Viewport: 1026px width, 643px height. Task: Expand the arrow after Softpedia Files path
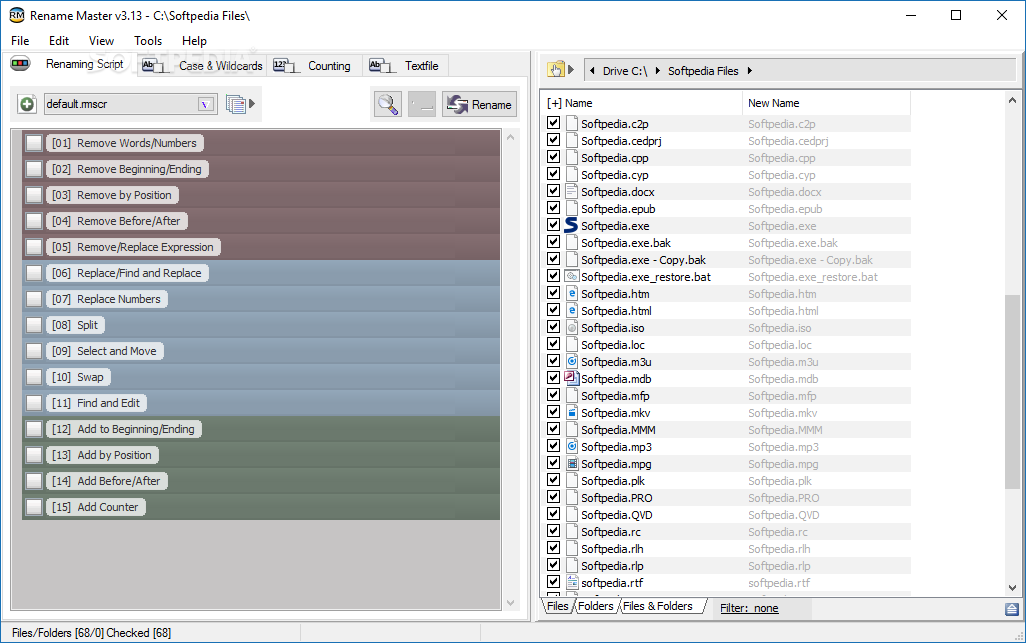pos(750,71)
